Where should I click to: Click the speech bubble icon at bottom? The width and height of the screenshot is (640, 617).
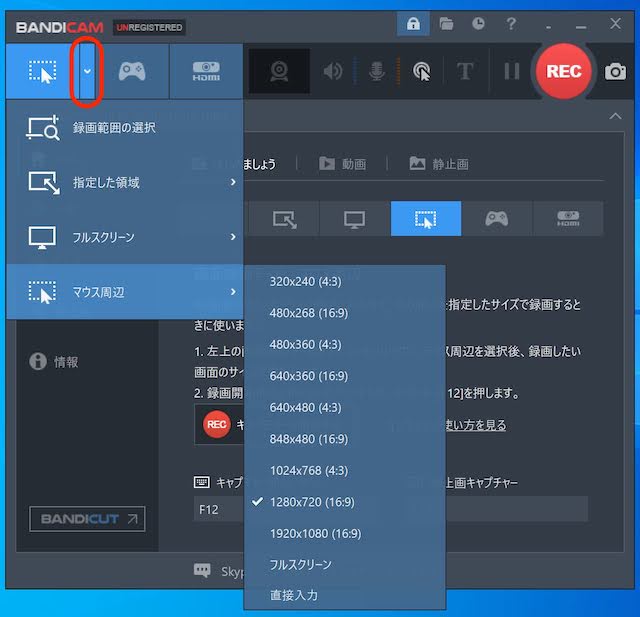click(x=202, y=570)
